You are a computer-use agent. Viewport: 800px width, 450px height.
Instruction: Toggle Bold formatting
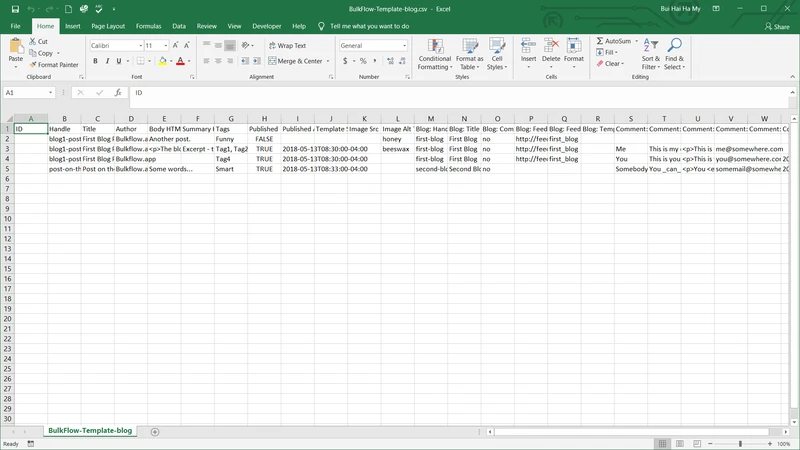[x=95, y=61]
